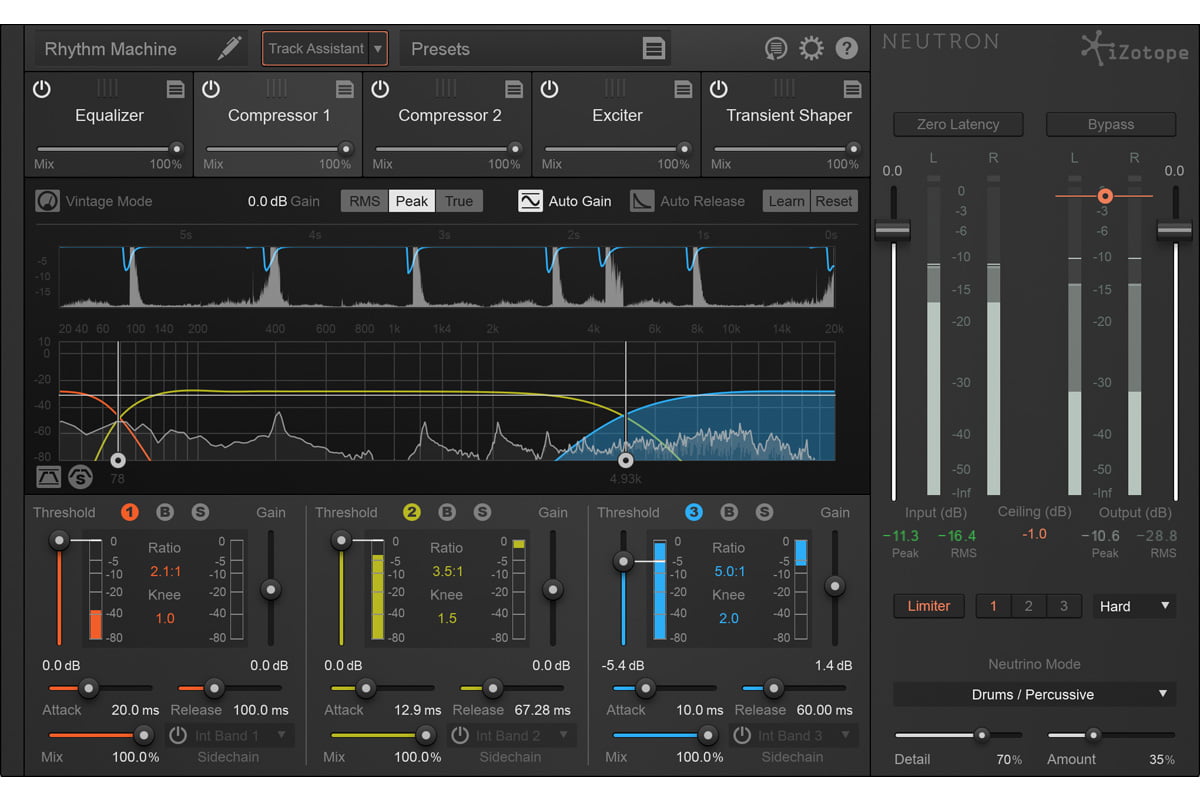
Task: Click Track Assistant button
Action: (x=316, y=48)
